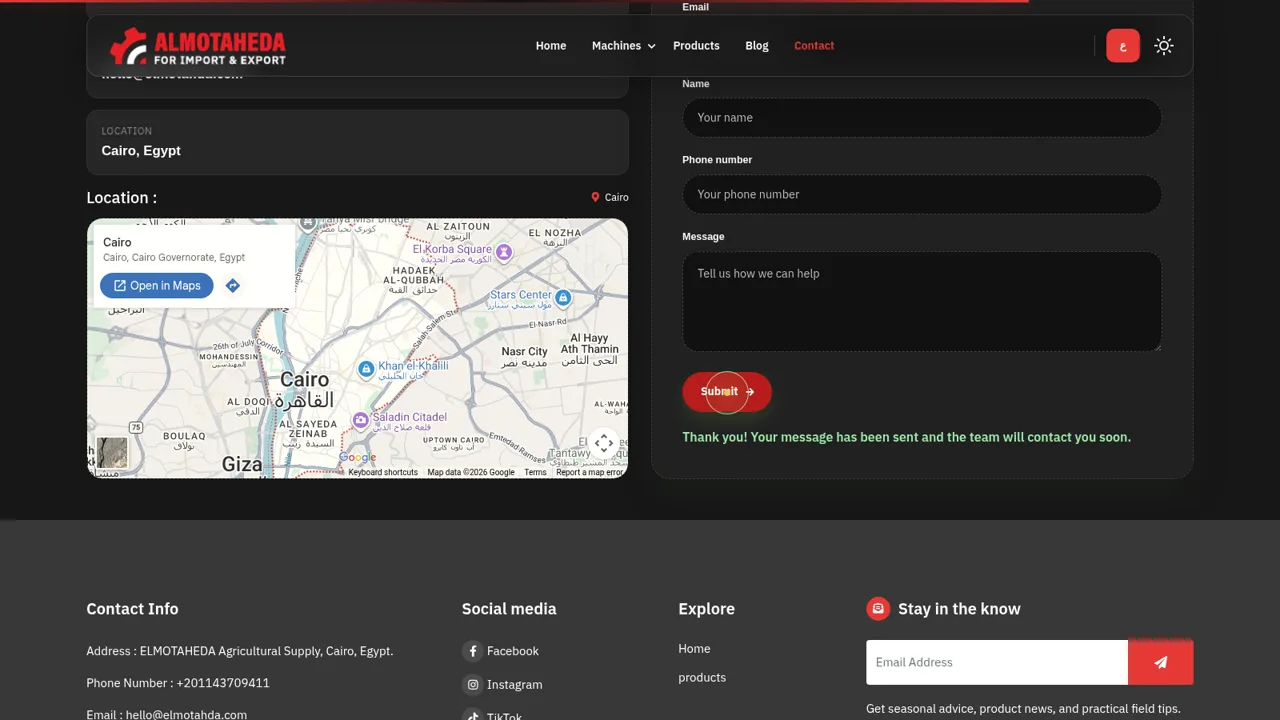Viewport: 1280px width, 720px height.
Task: Click the footer phone number +201143709411
Action: click(223, 683)
